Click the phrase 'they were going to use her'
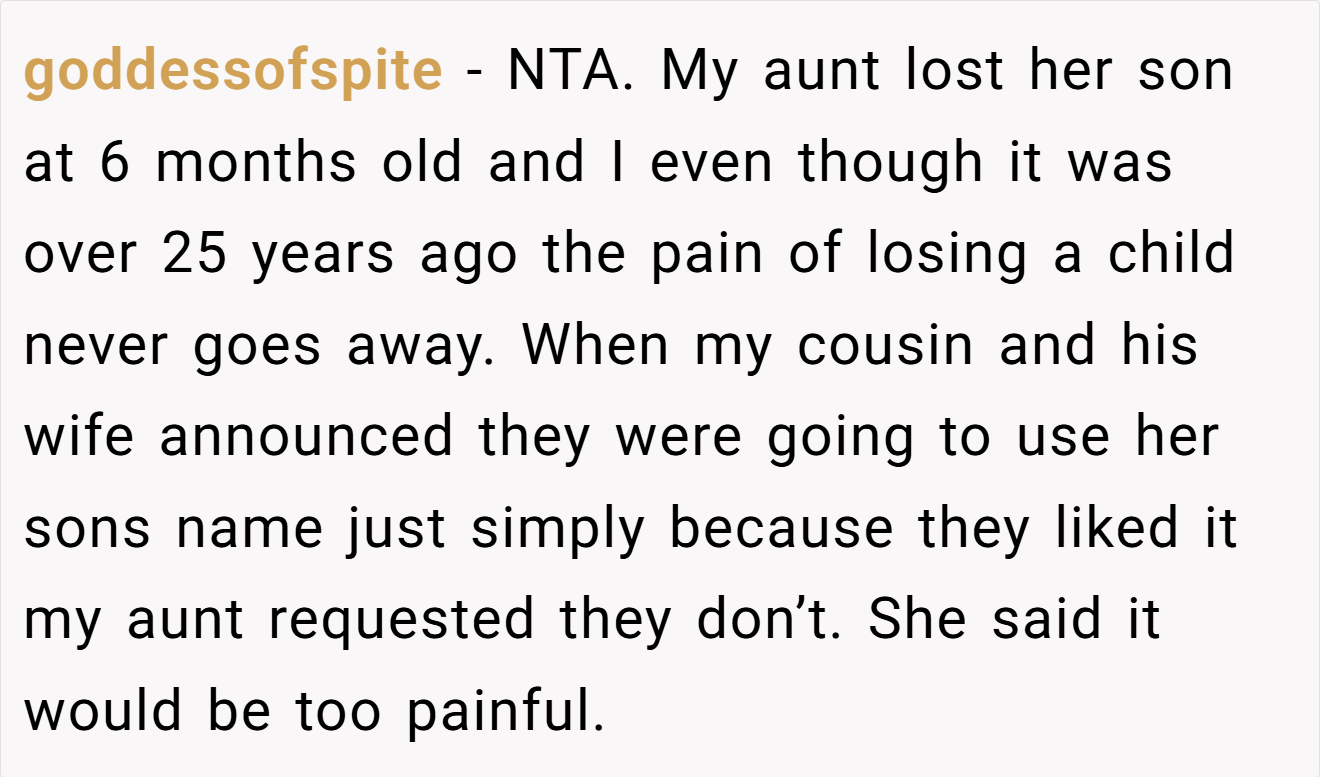The image size is (1320, 777). pyautogui.click(x=848, y=438)
